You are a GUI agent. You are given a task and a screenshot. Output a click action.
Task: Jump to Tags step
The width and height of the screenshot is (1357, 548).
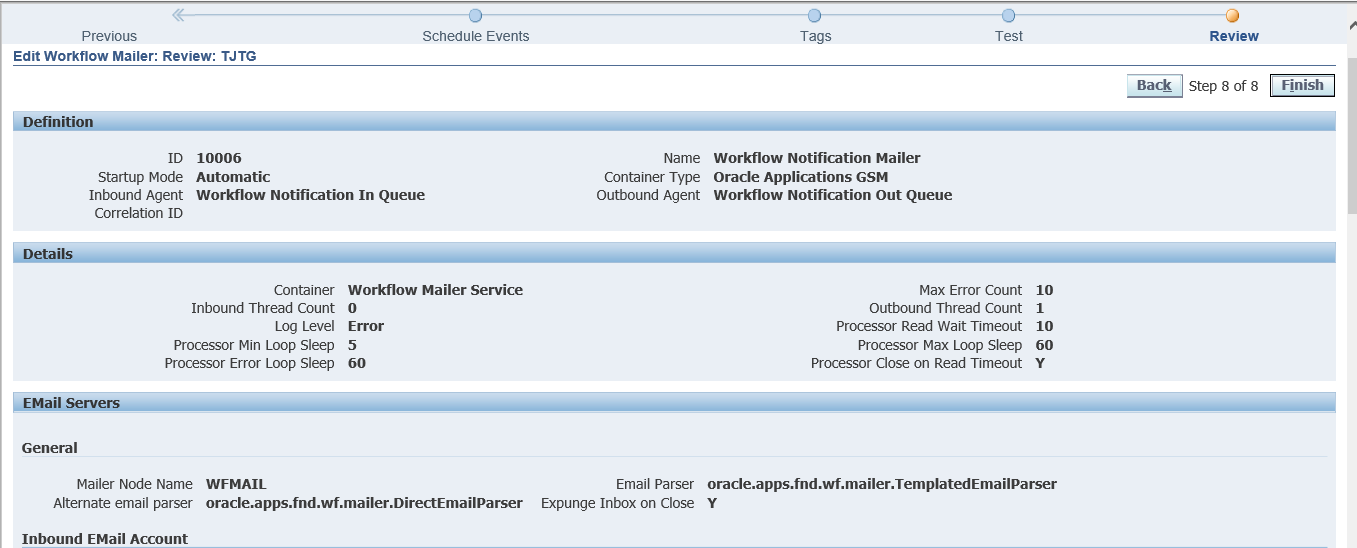click(x=815, y=36)
